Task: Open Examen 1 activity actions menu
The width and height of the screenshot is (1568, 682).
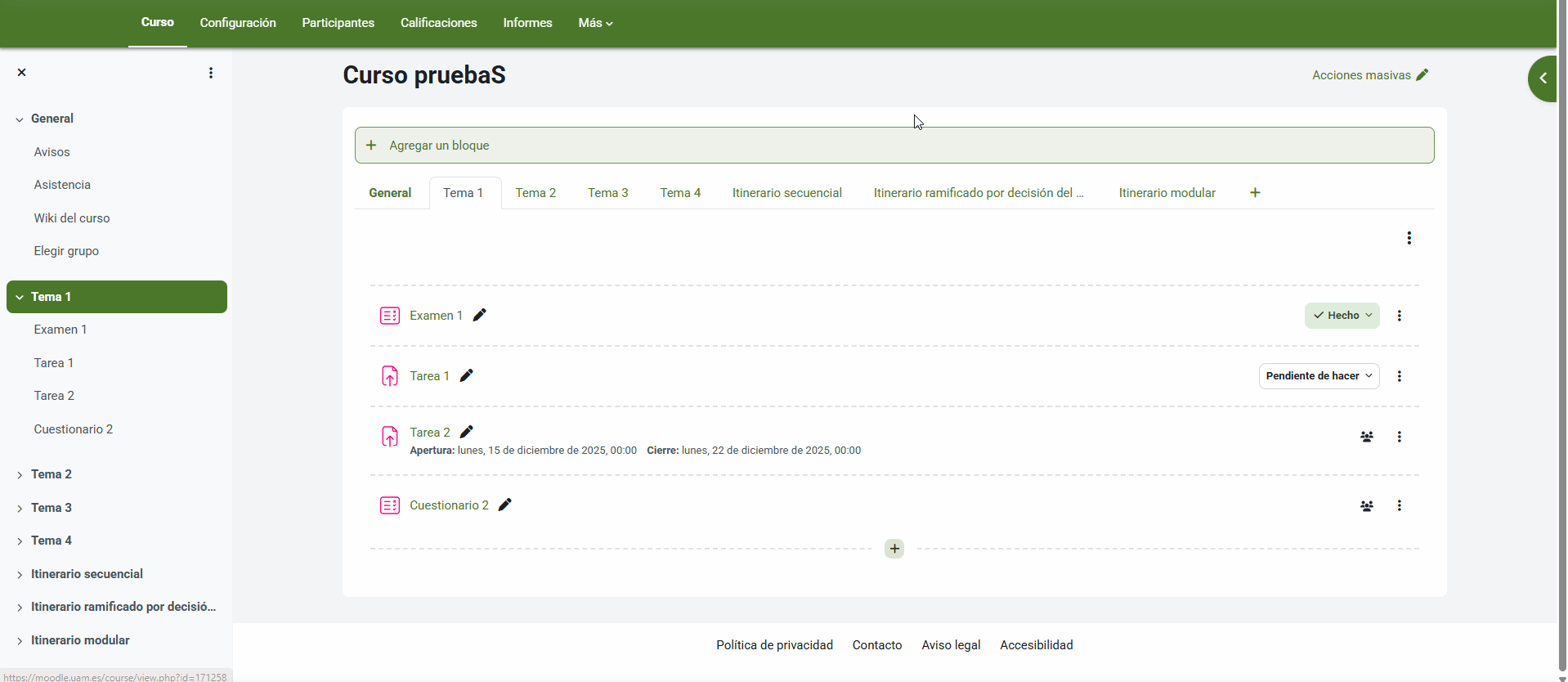Action: (1399, 316)
